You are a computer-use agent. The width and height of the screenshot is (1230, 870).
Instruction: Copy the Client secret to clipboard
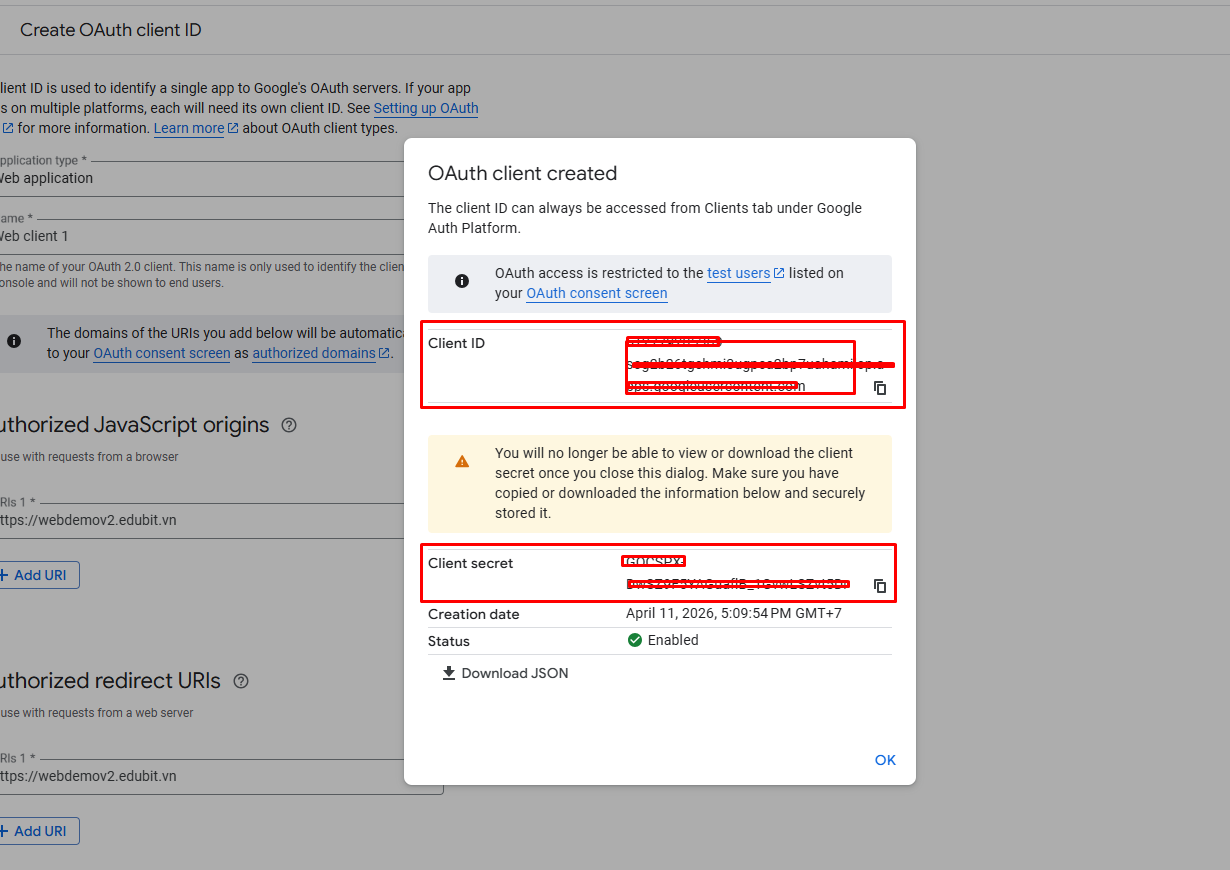(880, 586)
